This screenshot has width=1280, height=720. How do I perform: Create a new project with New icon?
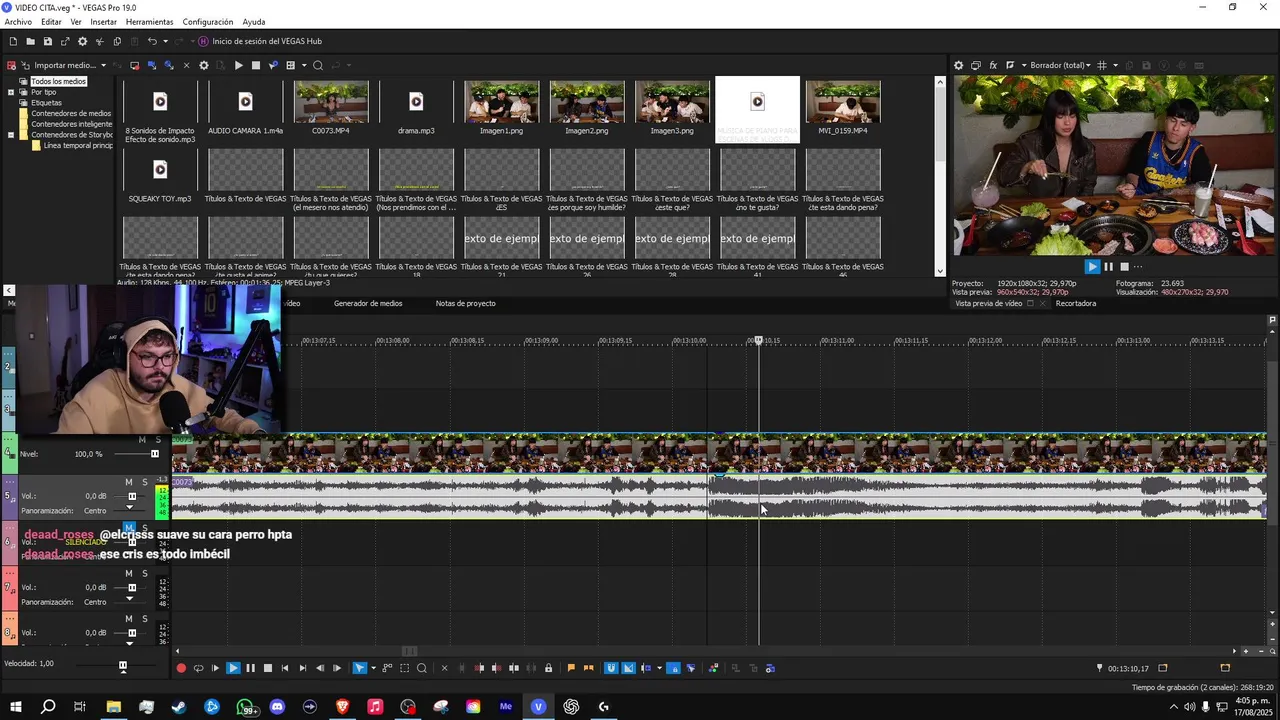13,41
